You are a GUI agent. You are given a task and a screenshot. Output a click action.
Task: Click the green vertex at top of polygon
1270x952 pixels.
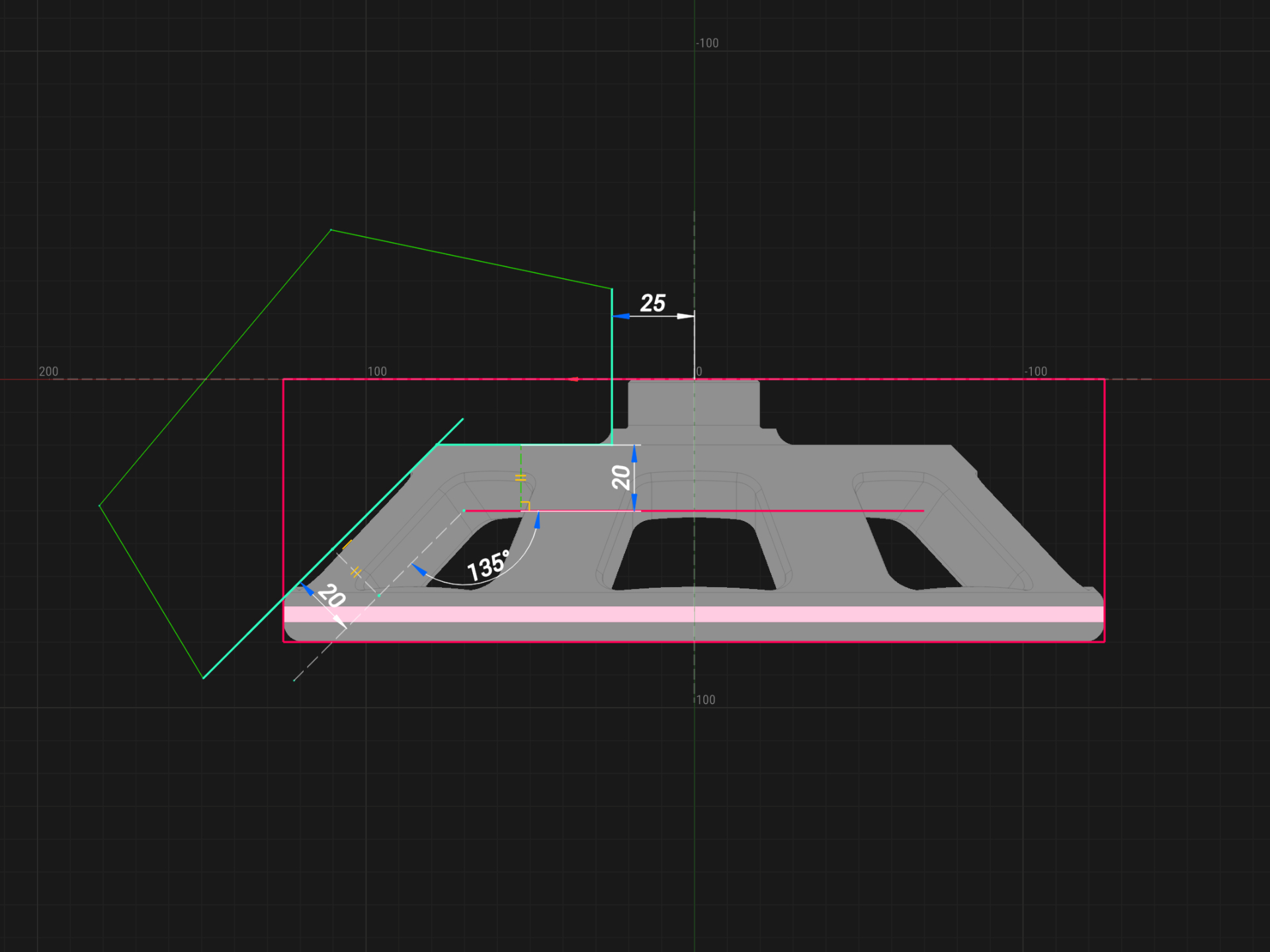(331, 230)
